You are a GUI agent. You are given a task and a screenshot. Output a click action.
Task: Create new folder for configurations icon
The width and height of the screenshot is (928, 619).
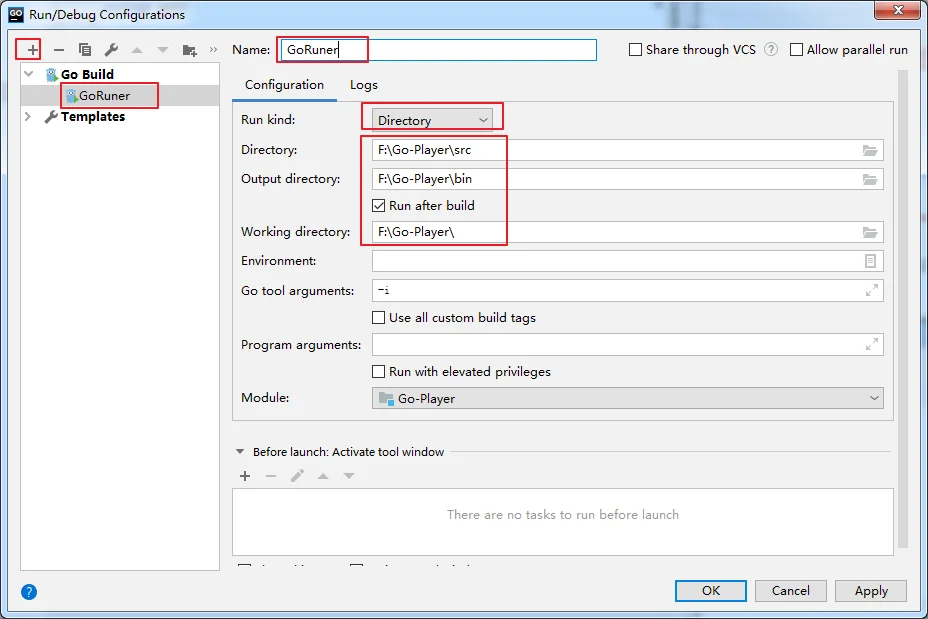[x=189, y=50]
